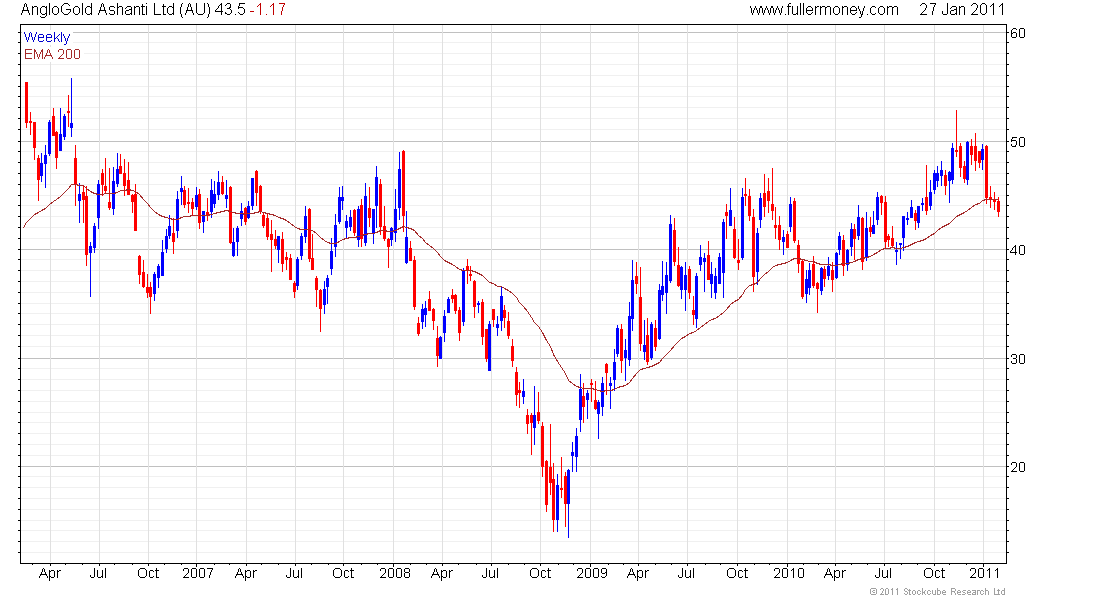Click the 50 price axis label
The width and height of the screenshot is (1100, 600).
(1018, 142)
